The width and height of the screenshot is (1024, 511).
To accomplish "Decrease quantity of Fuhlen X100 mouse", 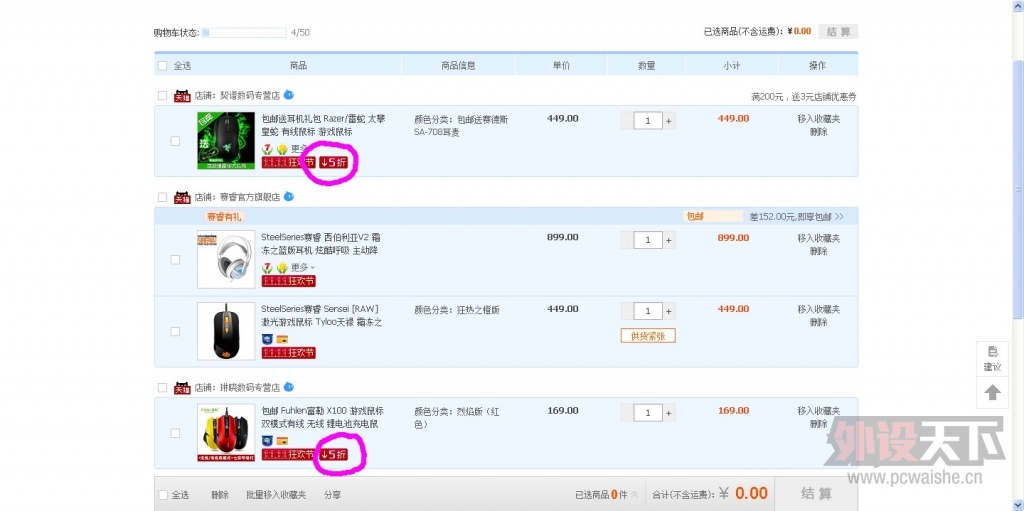I will pos(628,413).
